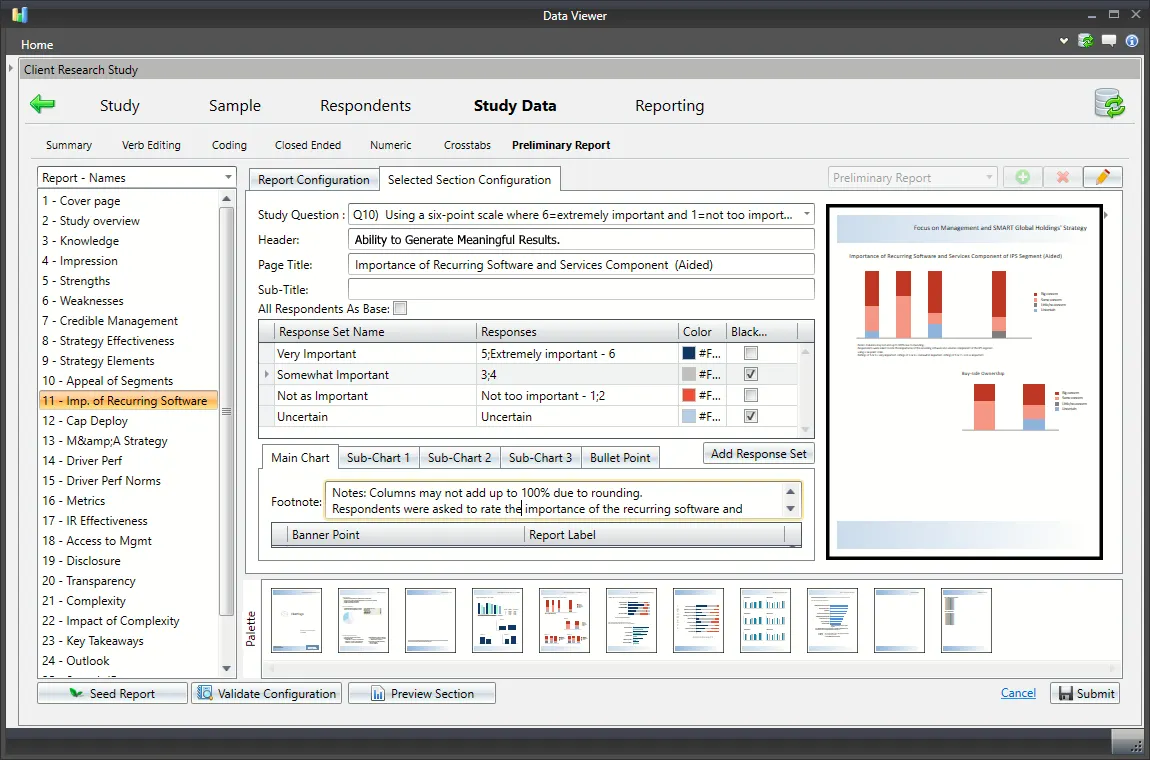Open the Sub-Chart 1 tab
Image resolution: width=1150 pixels, height=760 pixels.
tap(378, 457)
